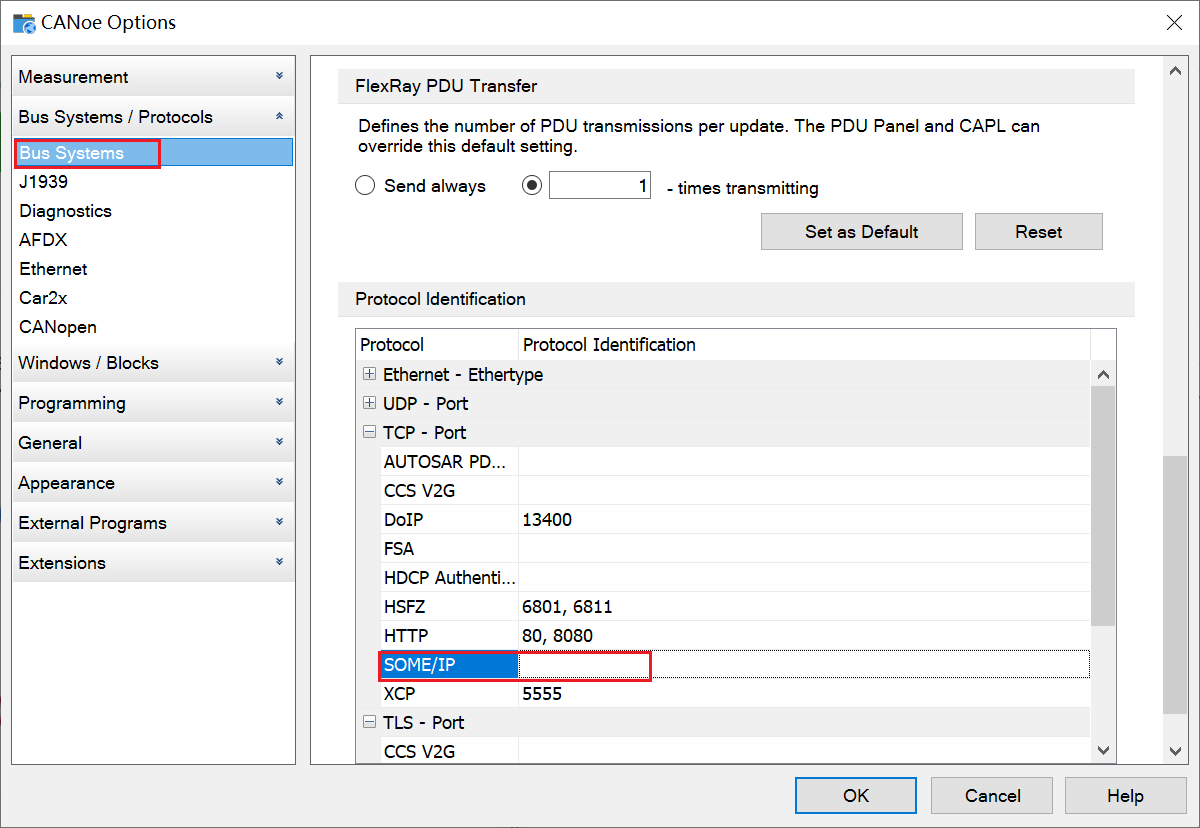The height and width of the screenshot is (828, 1200).
Task: Select Bus Systems in the sidebar
Action: (154, 153)
